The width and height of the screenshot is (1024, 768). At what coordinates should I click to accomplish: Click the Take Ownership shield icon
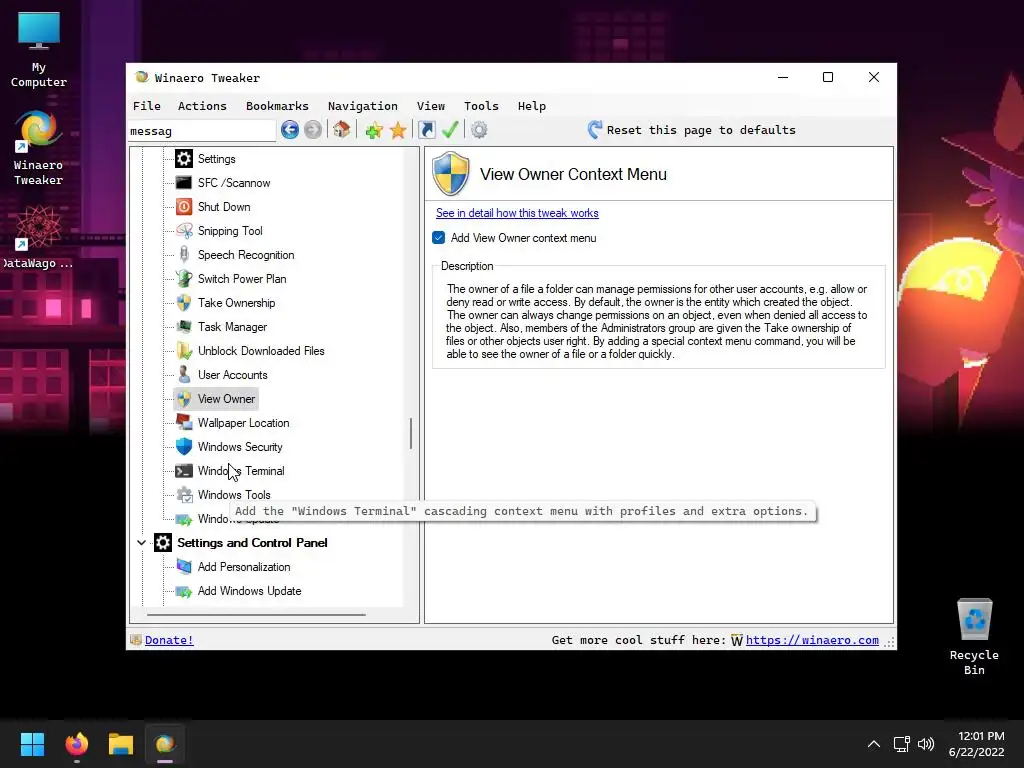click(184, 303)
